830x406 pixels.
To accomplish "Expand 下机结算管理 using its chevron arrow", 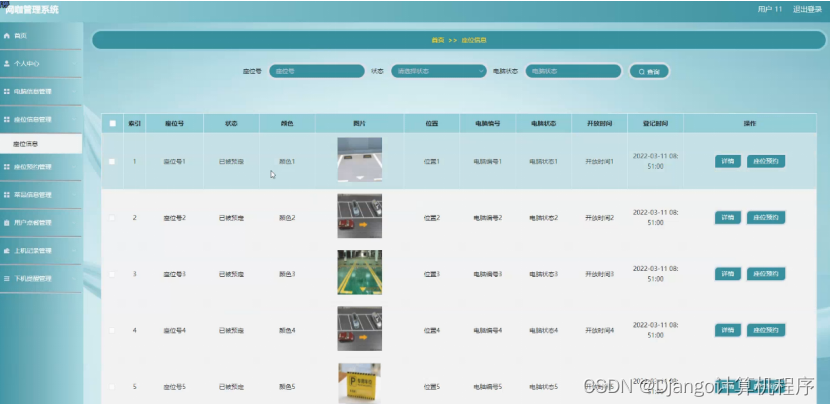I will [x=74, y=278].
